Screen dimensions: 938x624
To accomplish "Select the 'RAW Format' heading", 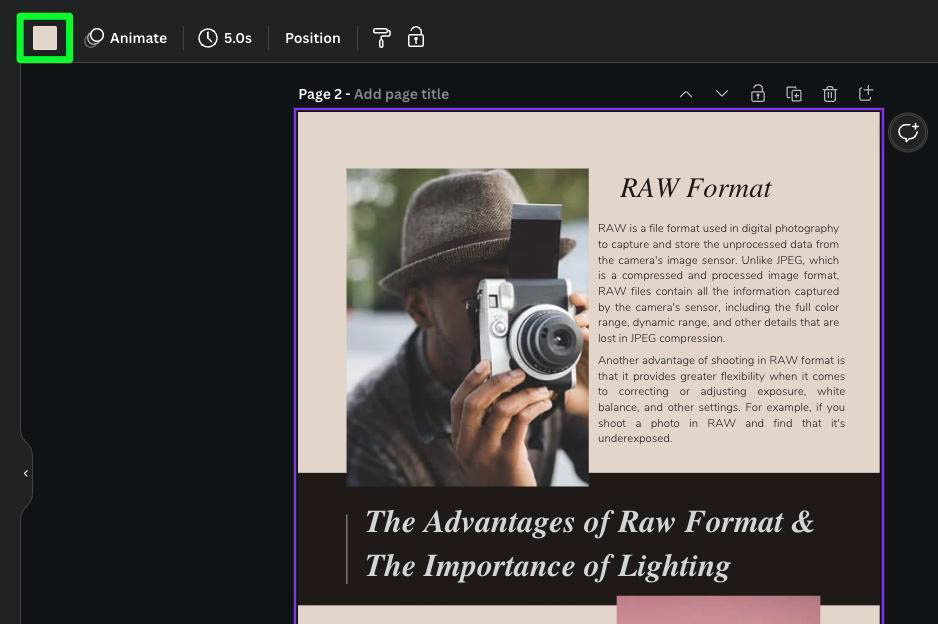I will (x=696, y=188).
